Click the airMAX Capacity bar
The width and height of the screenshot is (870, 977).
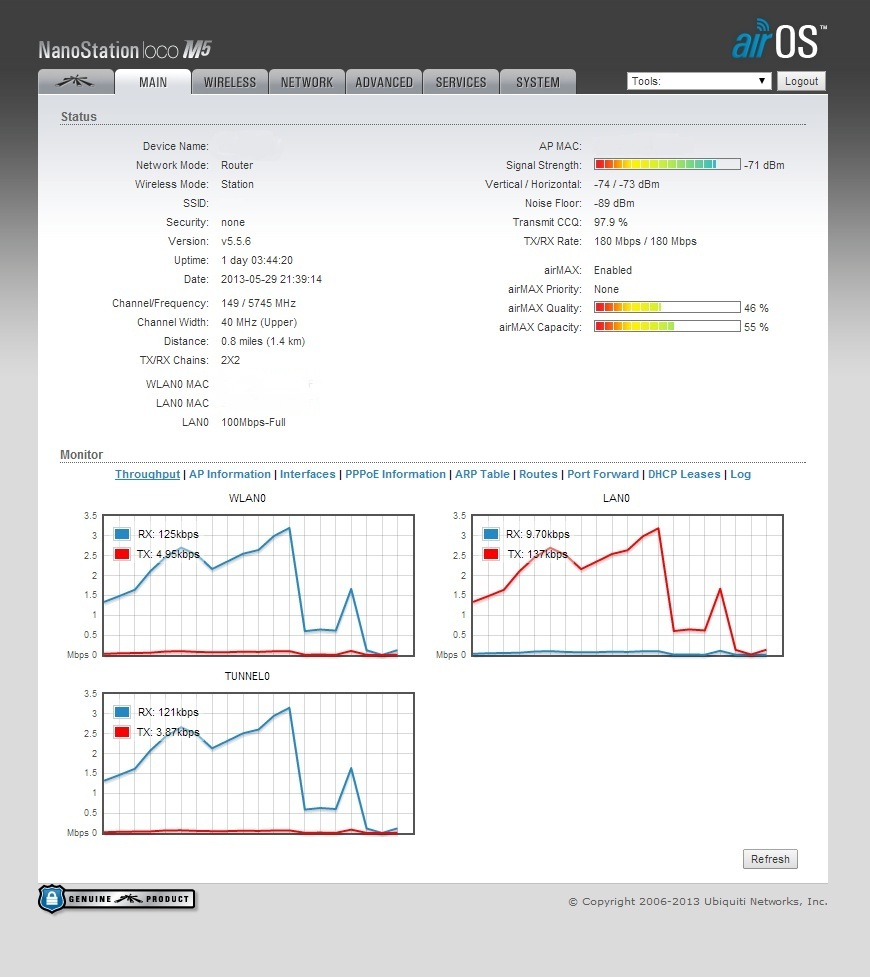click(667, 326)
